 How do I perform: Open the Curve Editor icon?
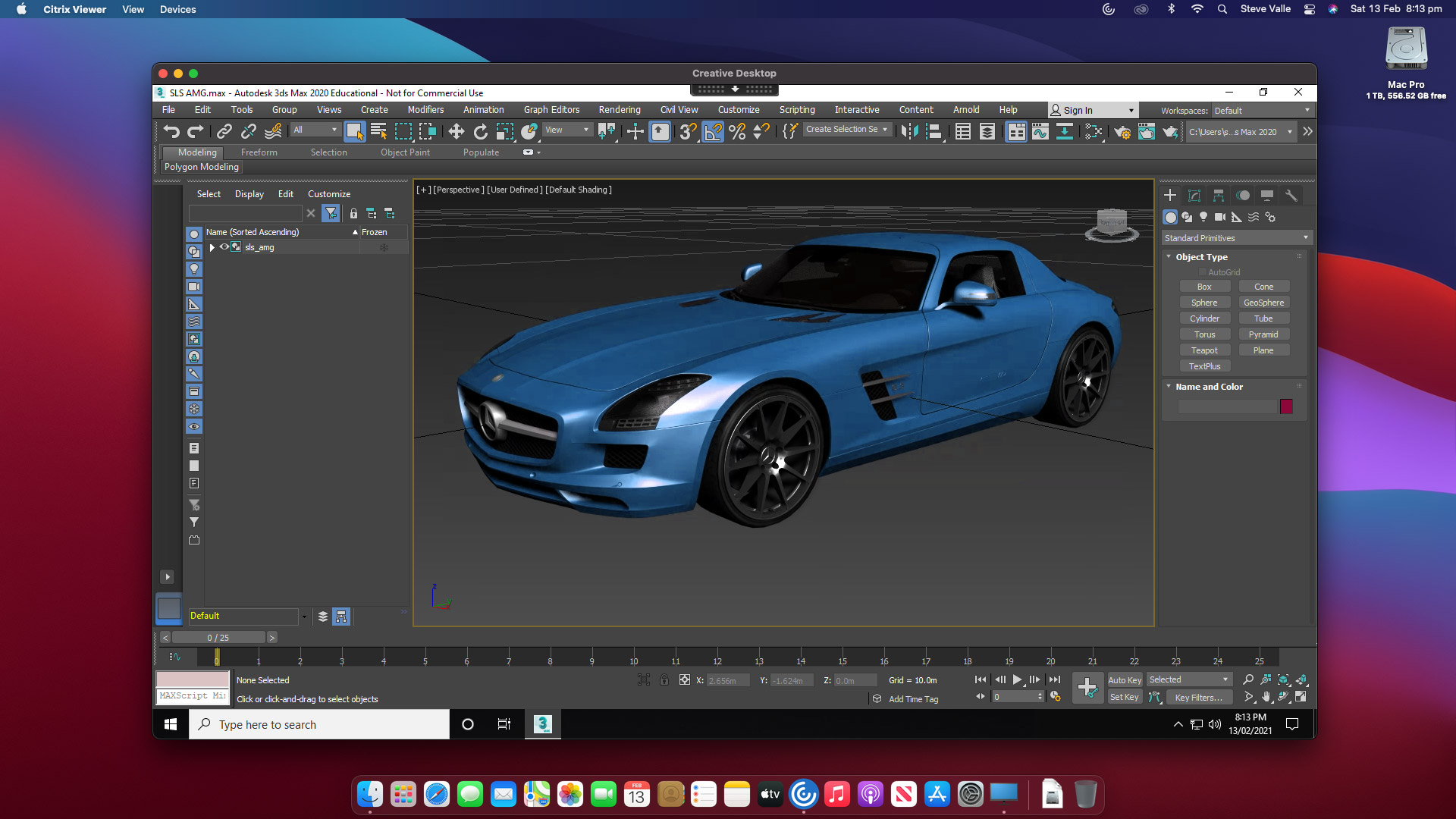coord(1040,132)
